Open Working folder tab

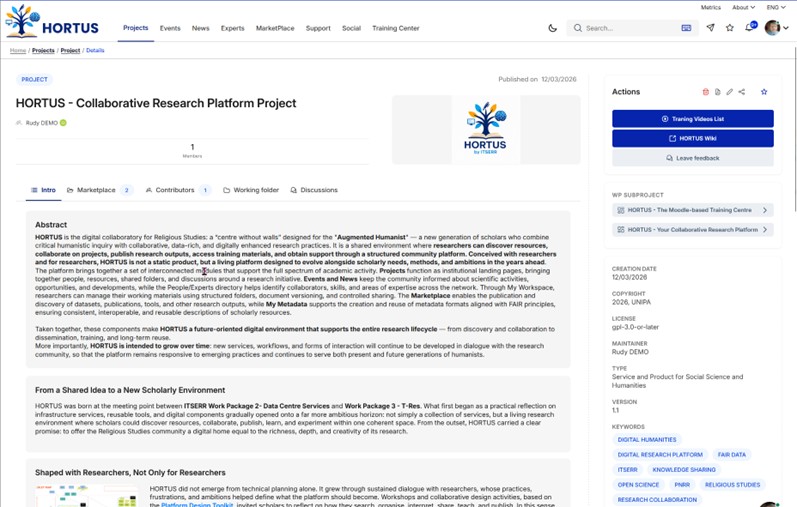[251, 190]
